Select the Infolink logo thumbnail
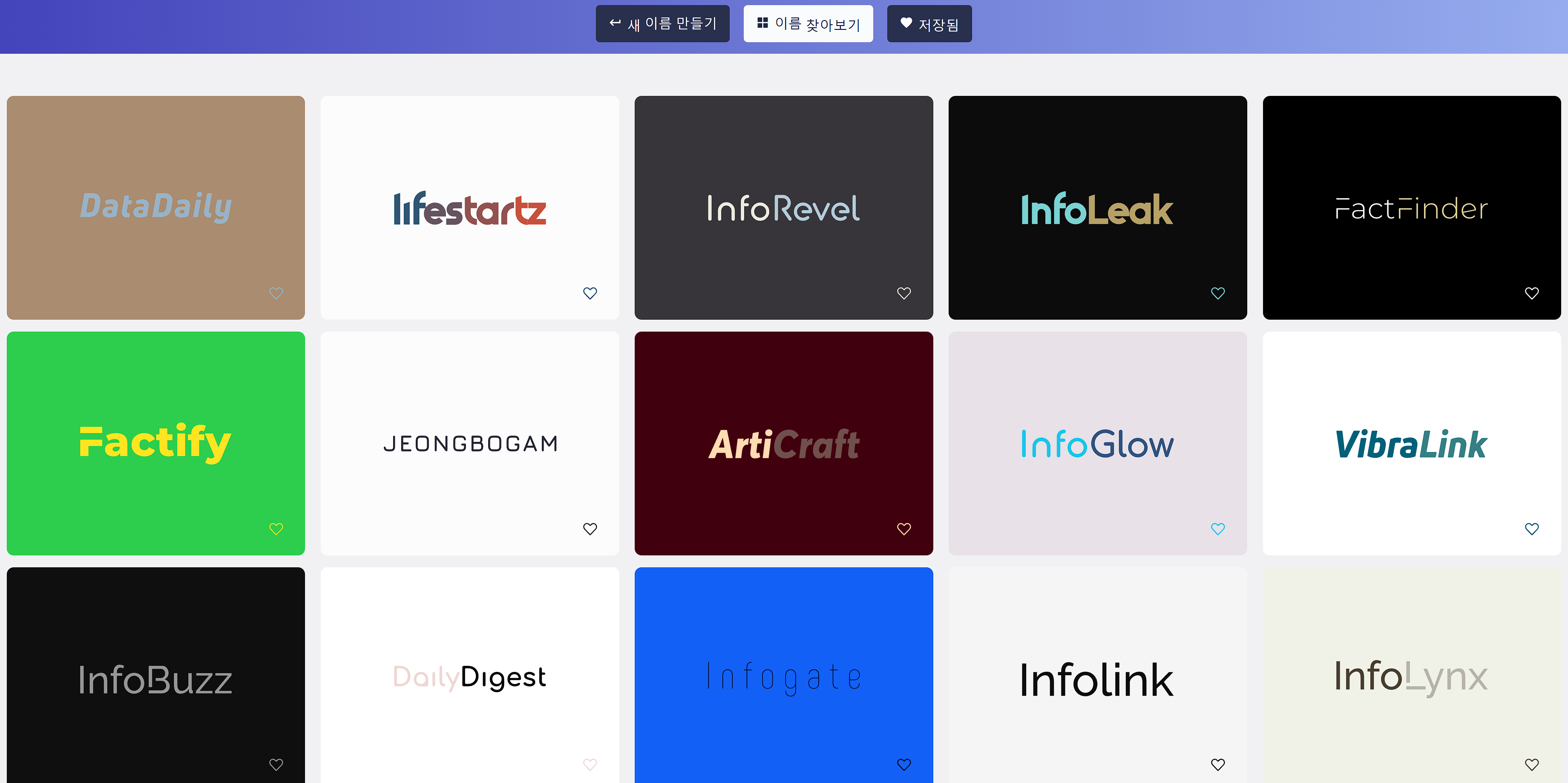Screen dimensions: 1568x783 pos(1097,679)
